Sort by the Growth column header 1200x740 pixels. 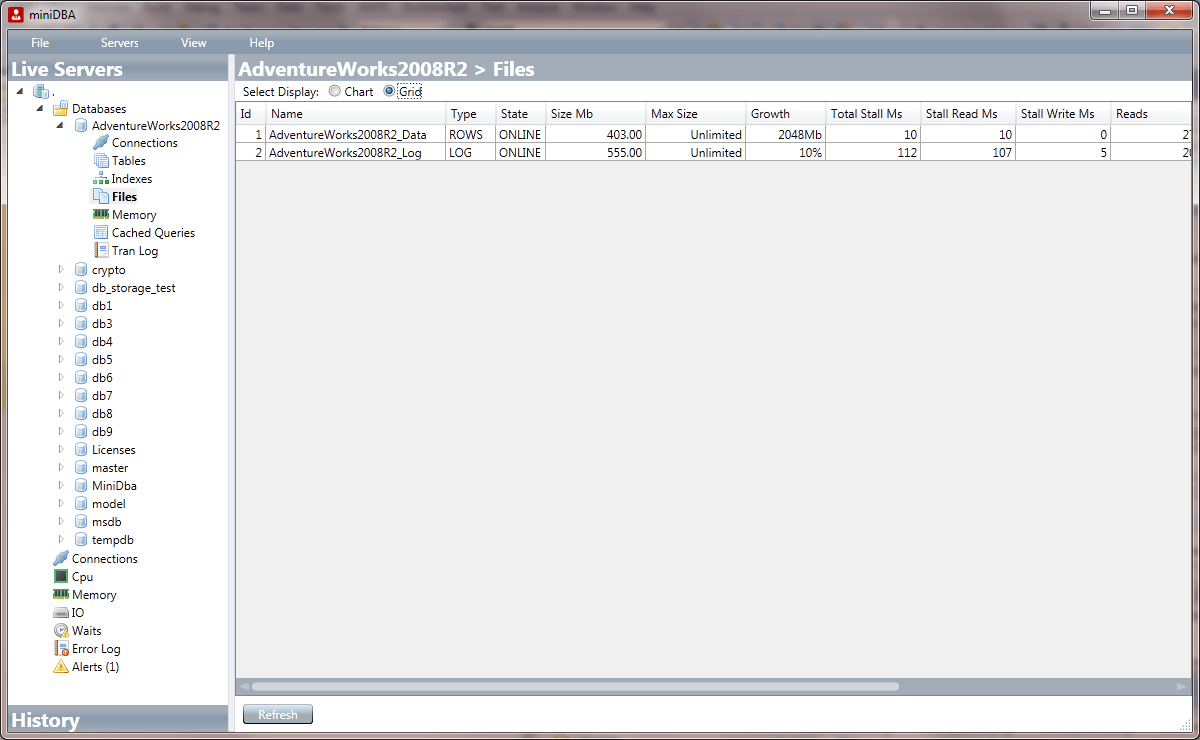point(786,114)
